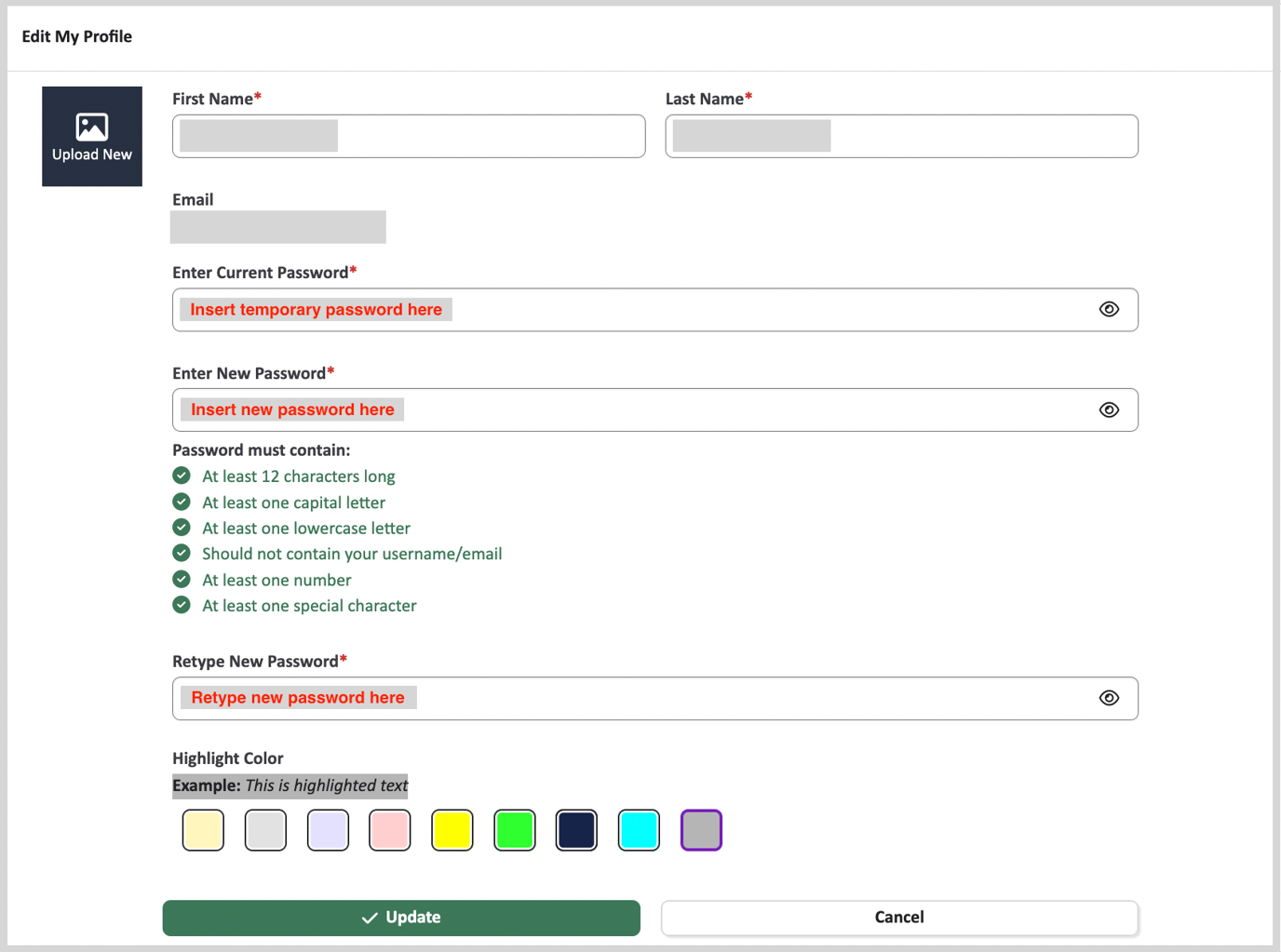
Task: Click the Update button
Action: pyautogui.click(x=401, y=917)
